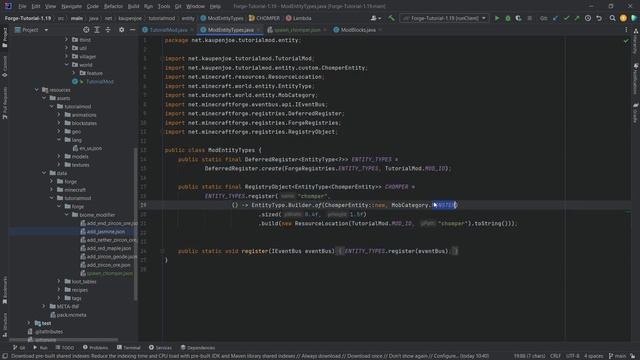Open the Refactor menu
This screenshot has height=360, width=640.
point(113,6)
